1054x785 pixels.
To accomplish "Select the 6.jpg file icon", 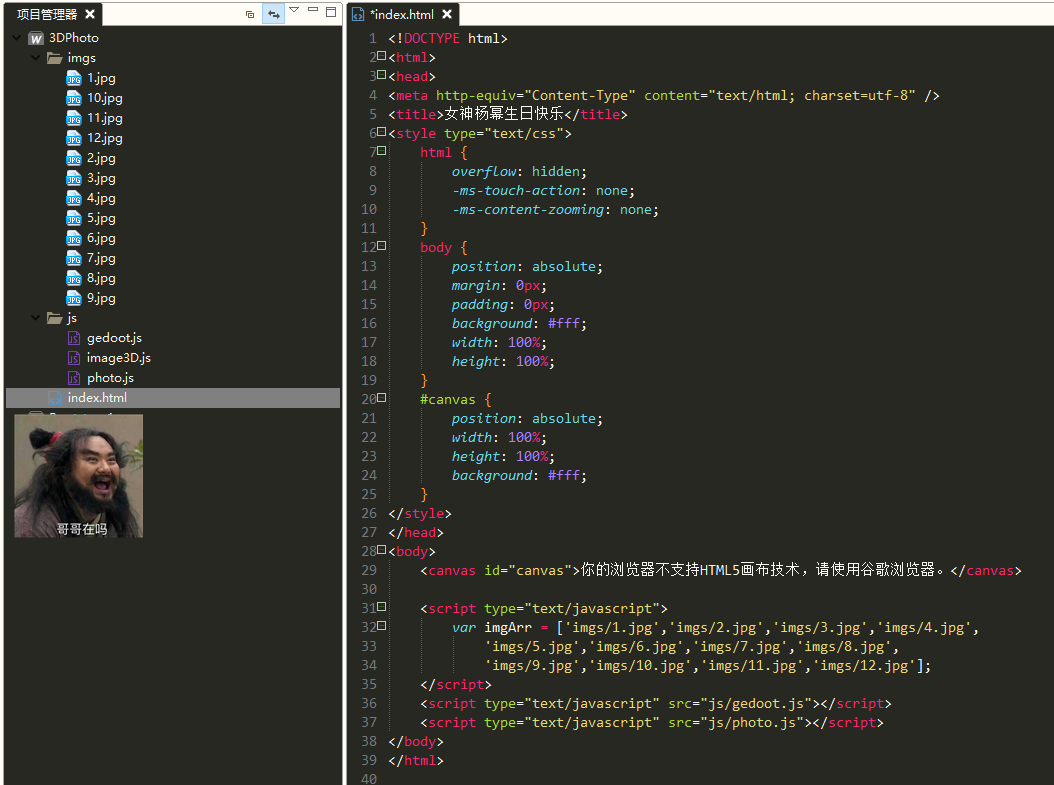I will (x=74, y=239).
